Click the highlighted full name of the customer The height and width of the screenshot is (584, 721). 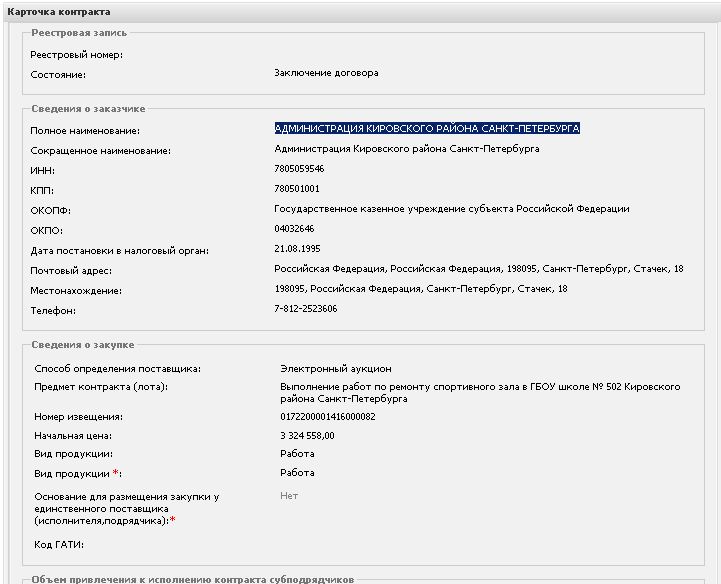click(x=427, y=129)
